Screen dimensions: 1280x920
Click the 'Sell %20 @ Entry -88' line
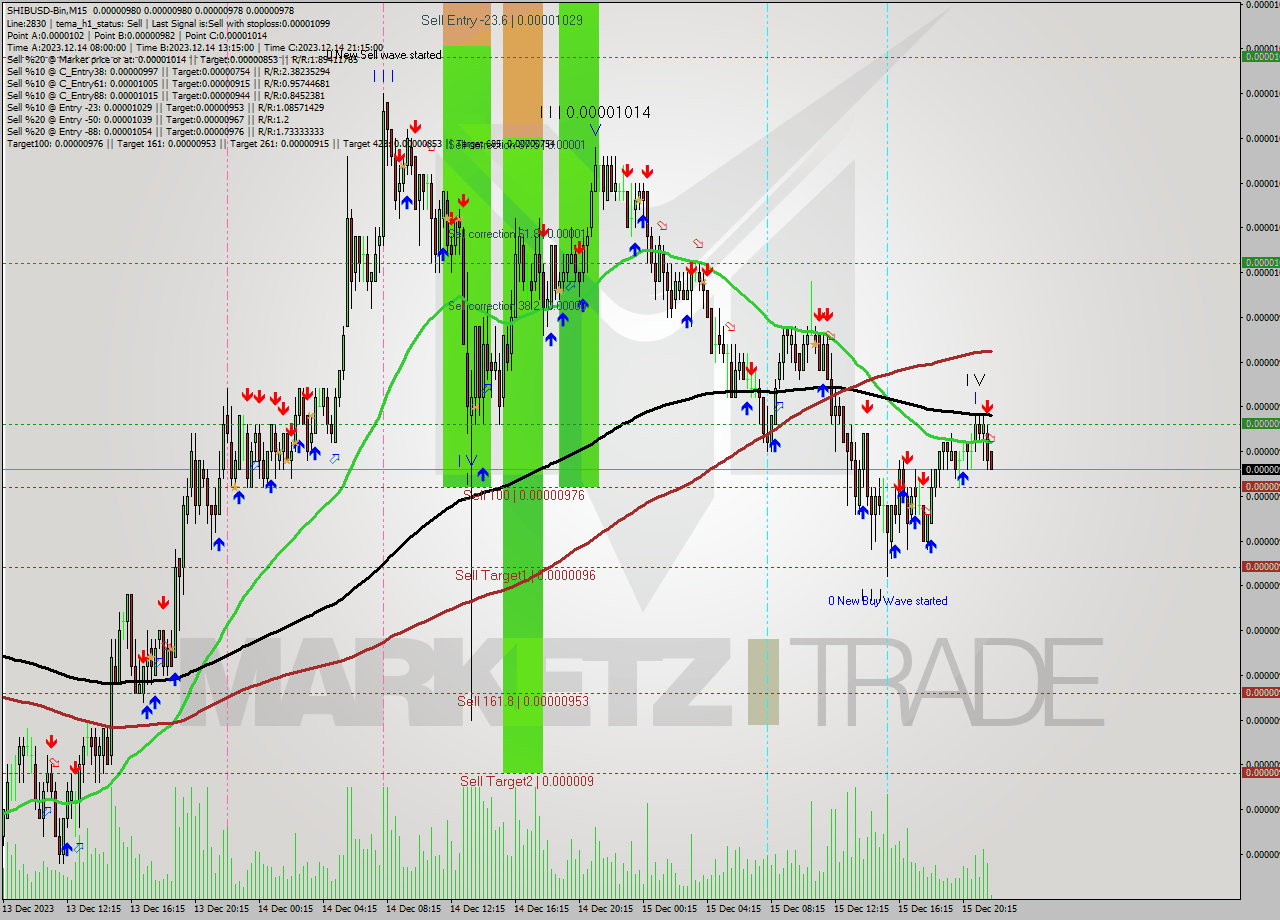click(165, 131)
